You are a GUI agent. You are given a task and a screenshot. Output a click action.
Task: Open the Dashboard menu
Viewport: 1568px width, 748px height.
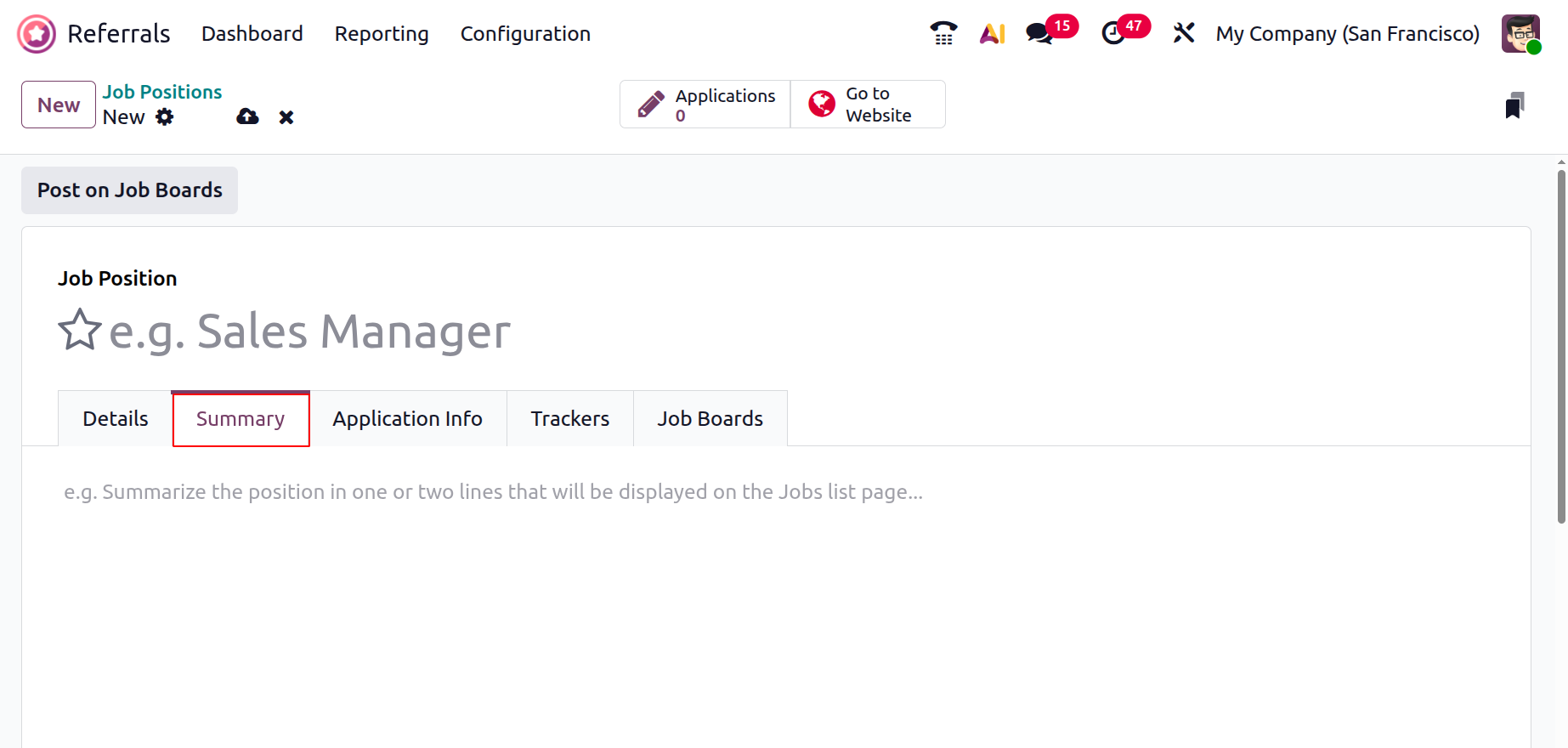tap(252, 34)
